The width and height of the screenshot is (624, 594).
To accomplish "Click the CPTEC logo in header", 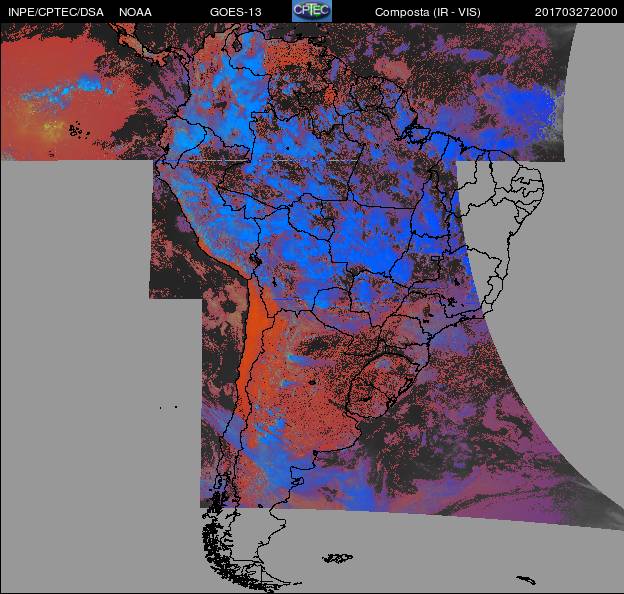I will (312, 11).
